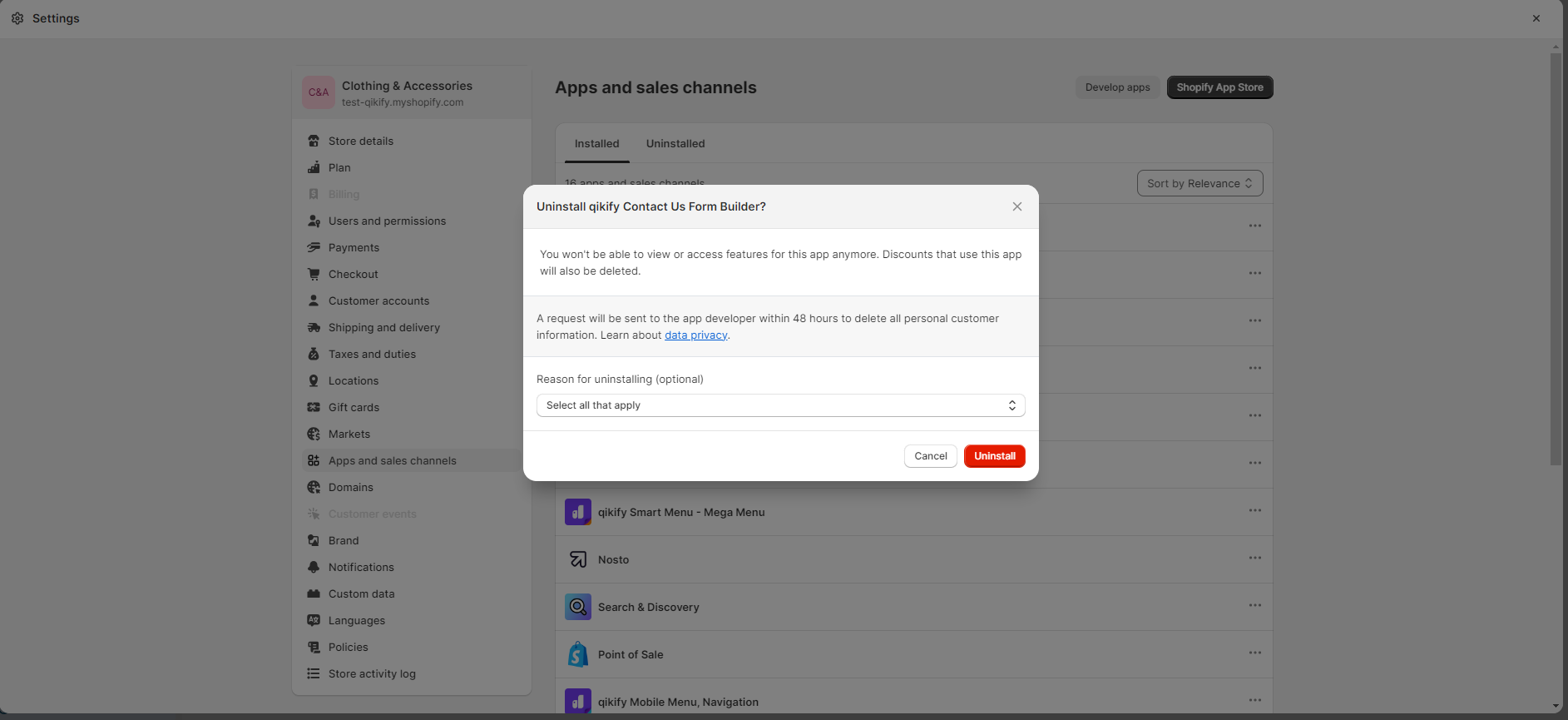The image size is (1568, 720).
Task: Open more actions for Search & Discovery
Action: 1255,605
